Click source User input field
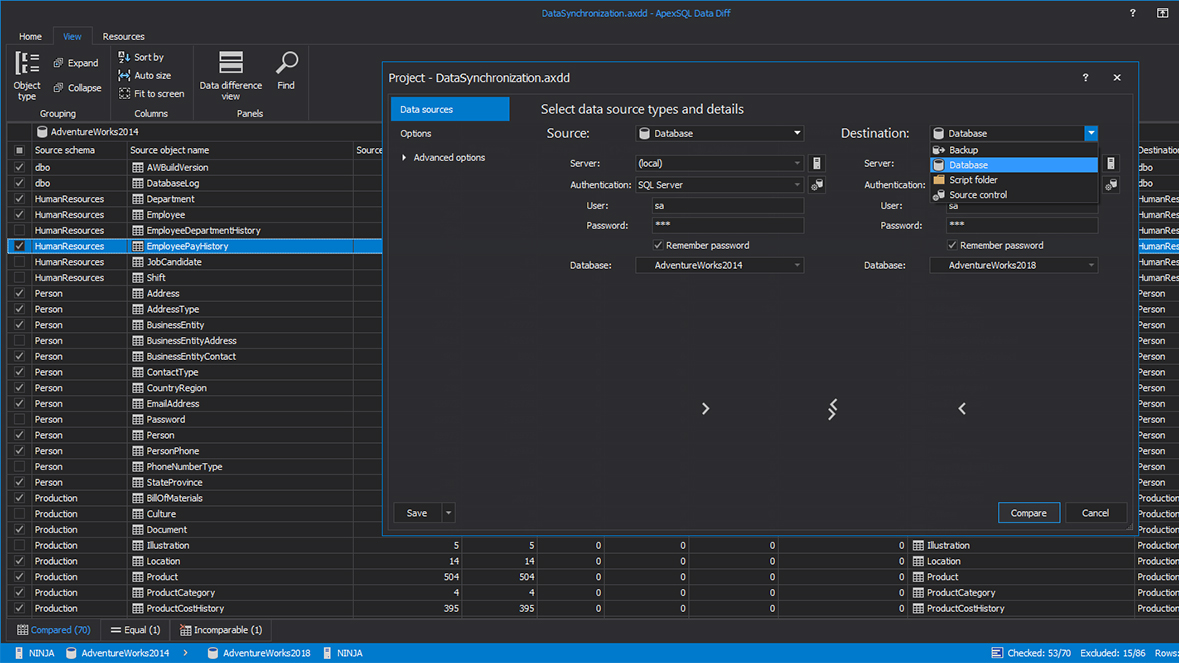1179x663 pixels. [x=727, y=205]
